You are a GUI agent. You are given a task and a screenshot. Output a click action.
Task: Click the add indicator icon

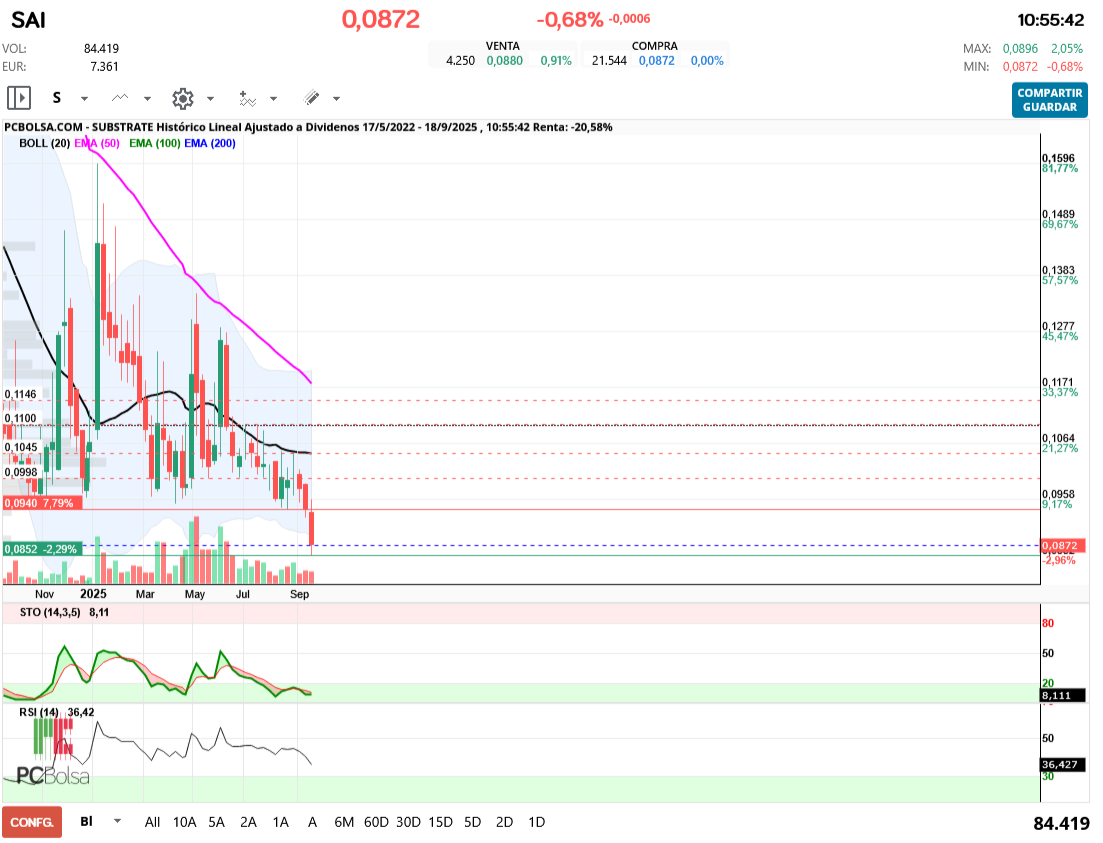point(247,98)
